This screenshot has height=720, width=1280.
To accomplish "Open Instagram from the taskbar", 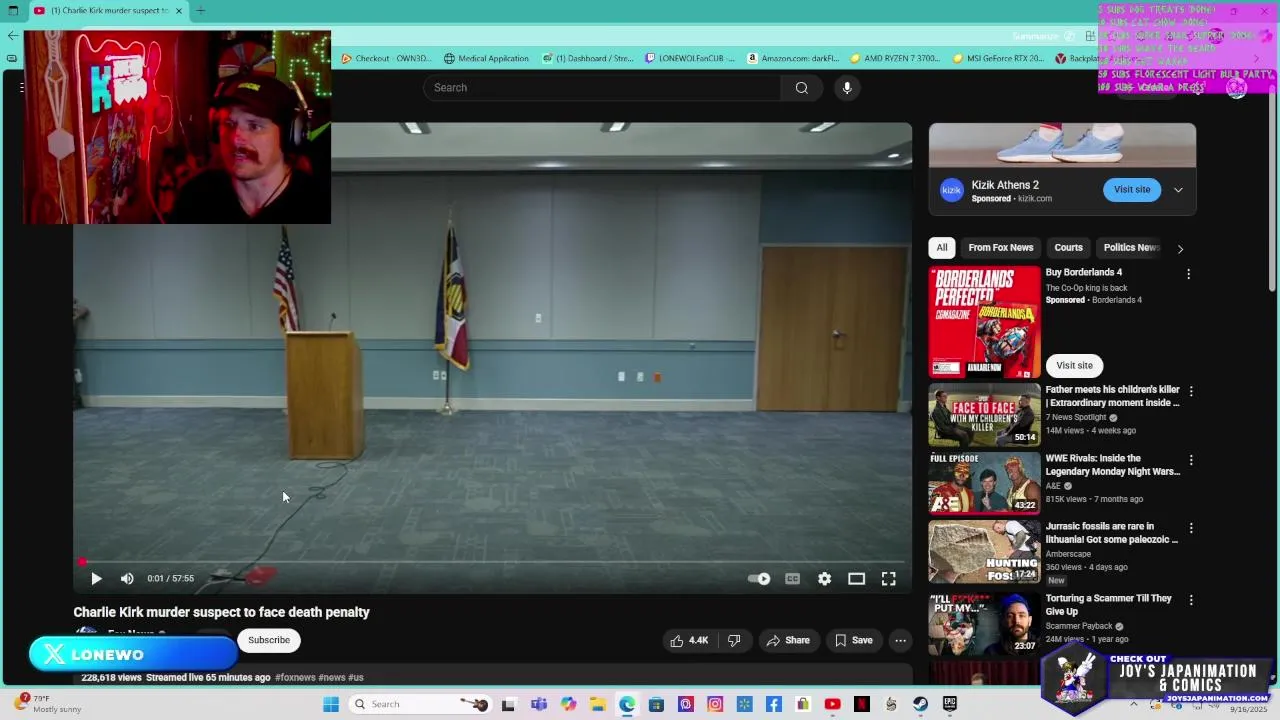I will click(x=715, y=704).
